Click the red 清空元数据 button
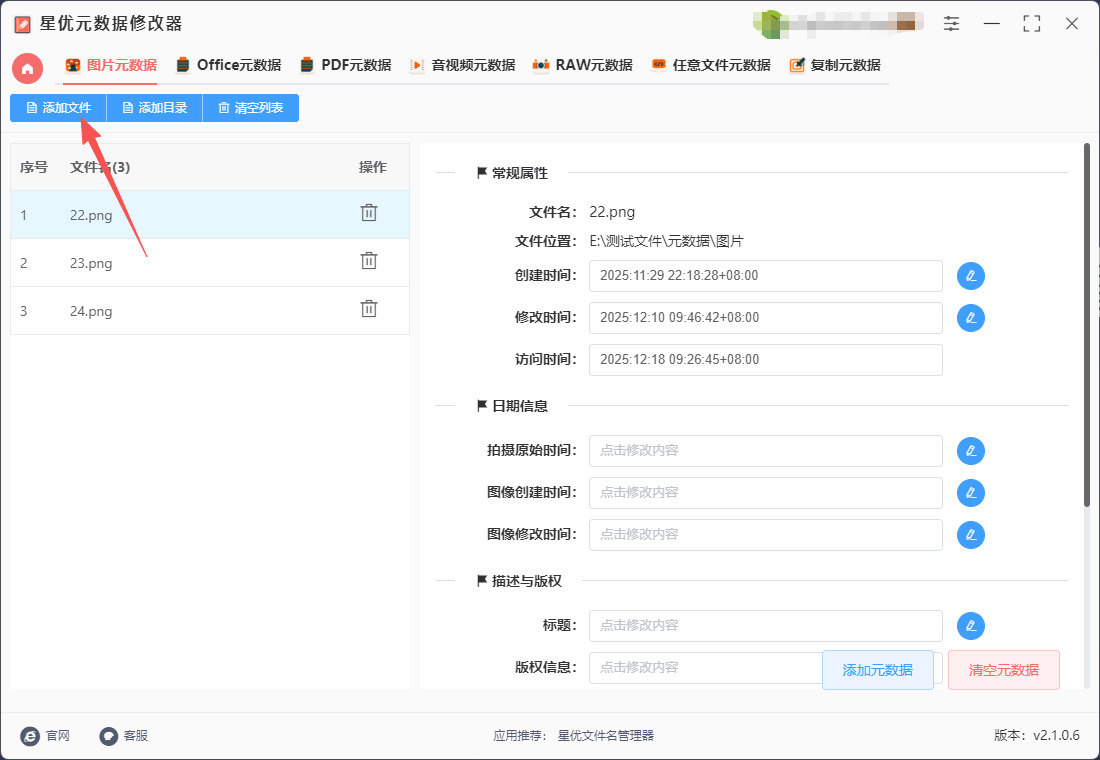This screenshot has width=1100, height=760. pos(1003,670)
